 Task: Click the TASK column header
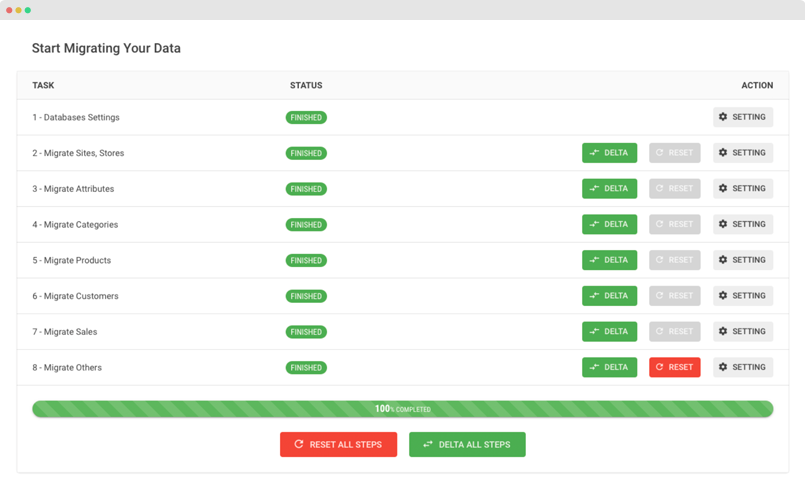pos(43,85)
